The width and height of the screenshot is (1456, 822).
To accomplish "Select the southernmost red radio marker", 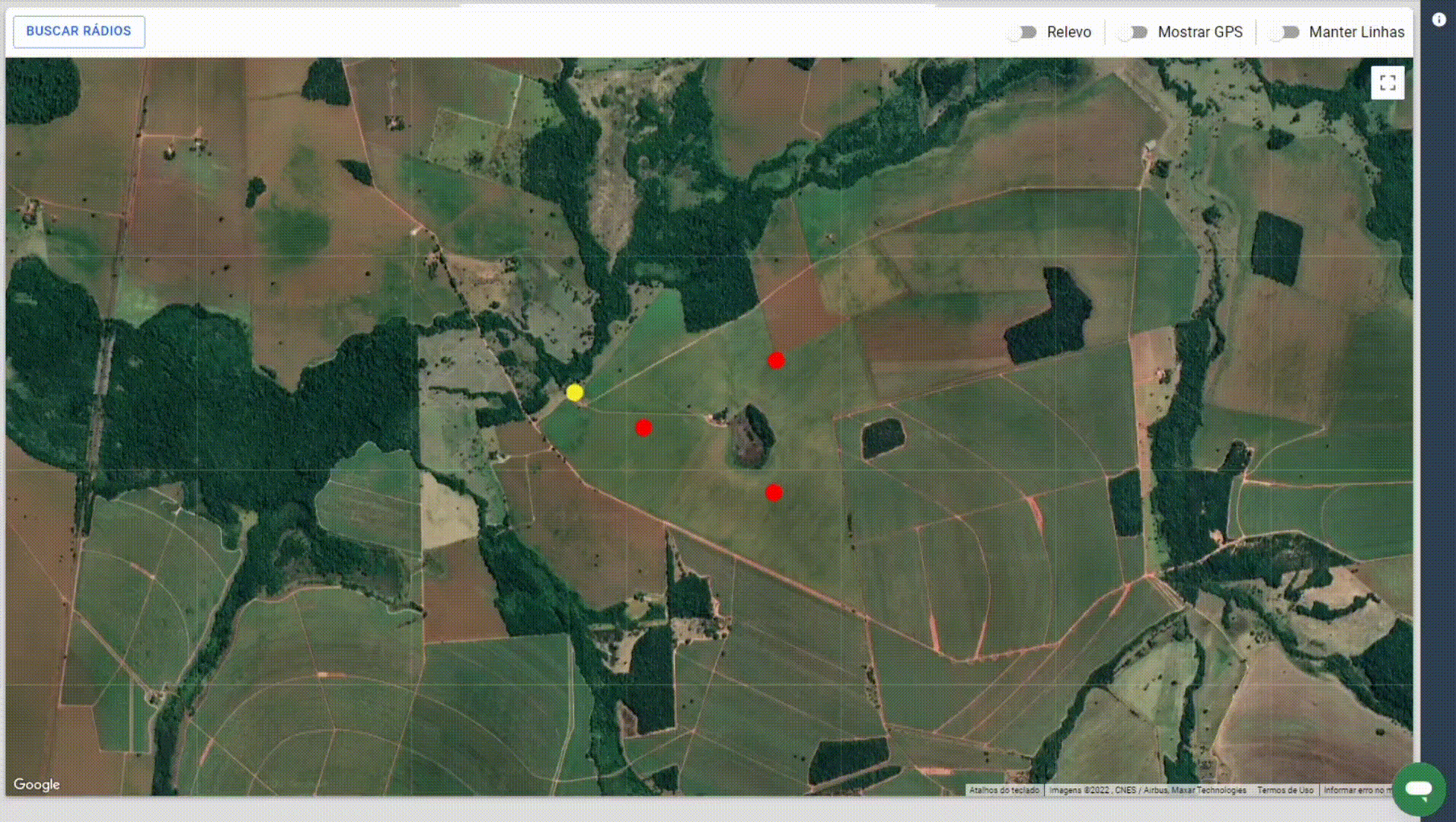I will pyautogui.click(x=774, y=492).
